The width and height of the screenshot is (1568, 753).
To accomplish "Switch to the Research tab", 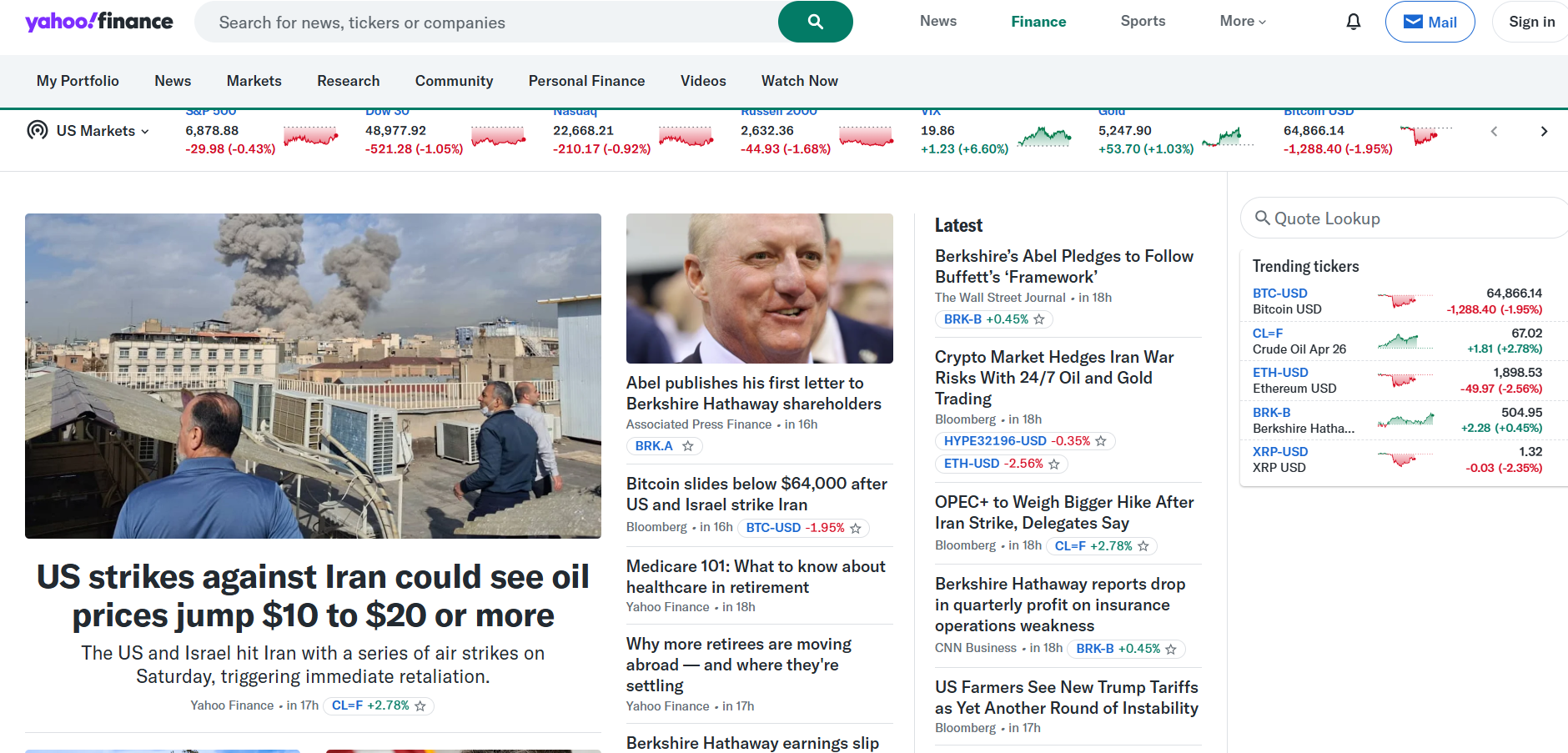I will (x=348, y=81).
